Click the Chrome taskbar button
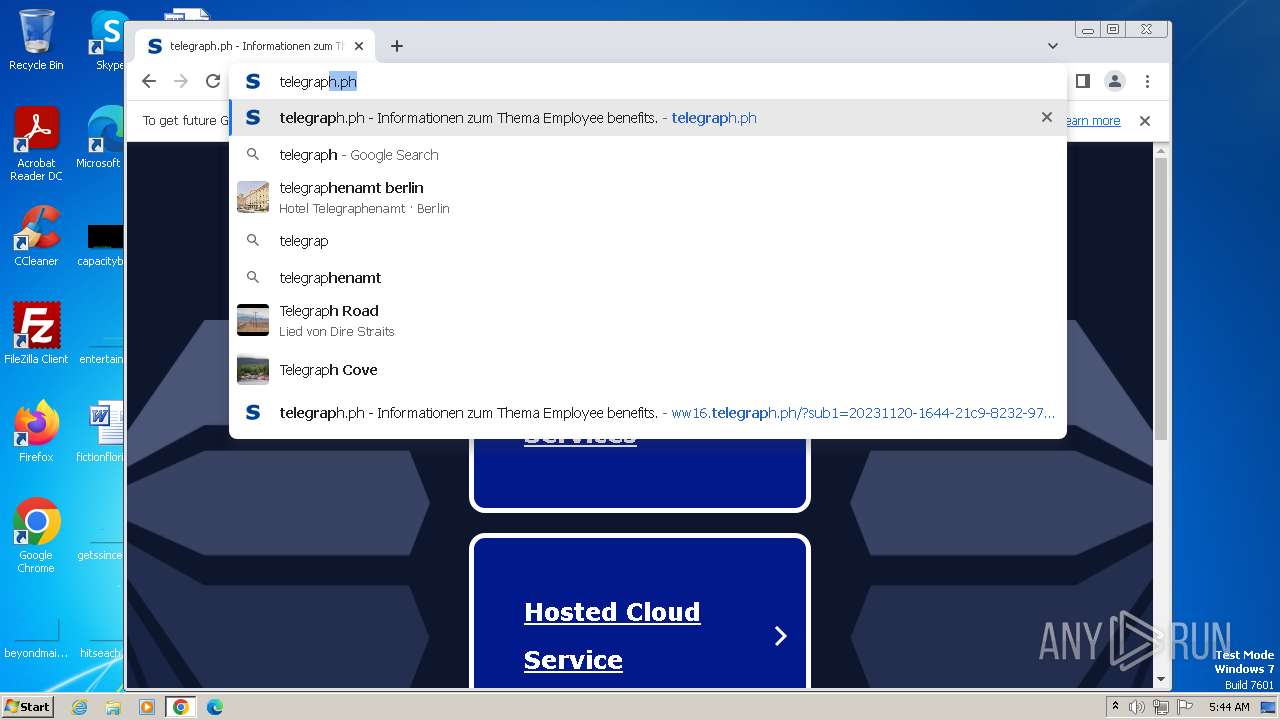Image resolution: width=1280 pixels, height=720 pixels. coord(181,707)
